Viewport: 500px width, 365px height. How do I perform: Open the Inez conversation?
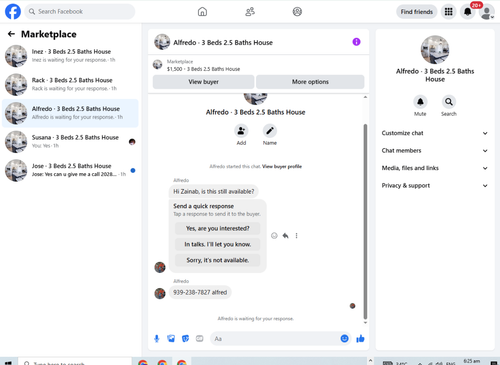click(70, 56)
